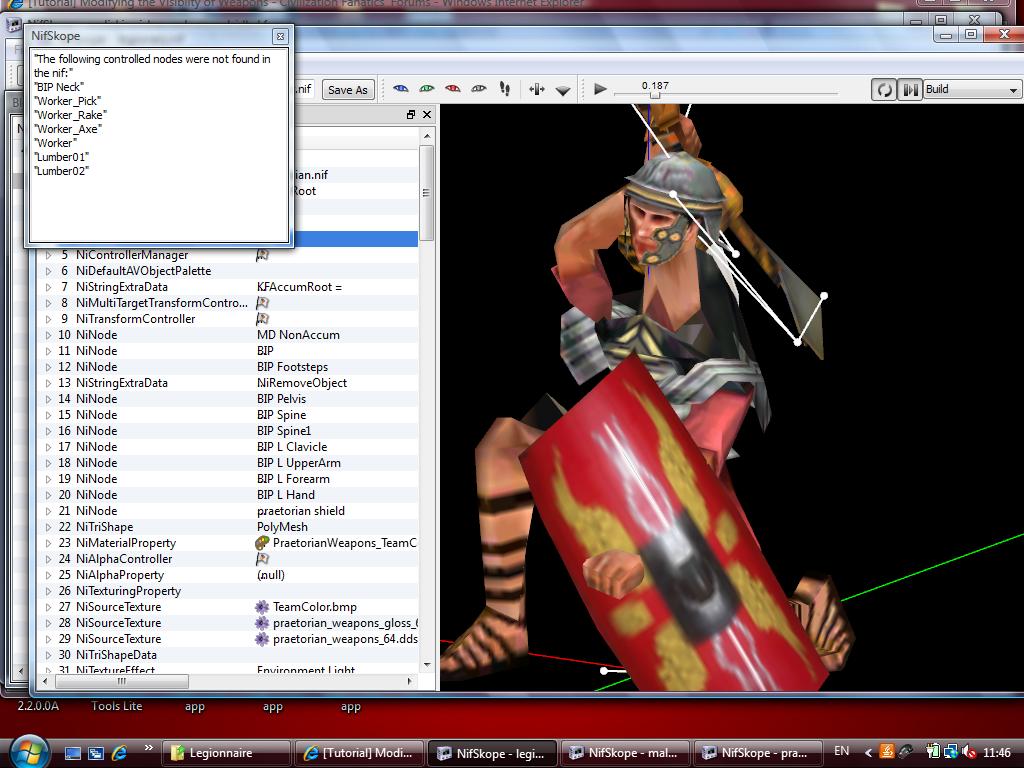
Task: Click the flag icon in NiControllerManager row
Action: point(262,255)
